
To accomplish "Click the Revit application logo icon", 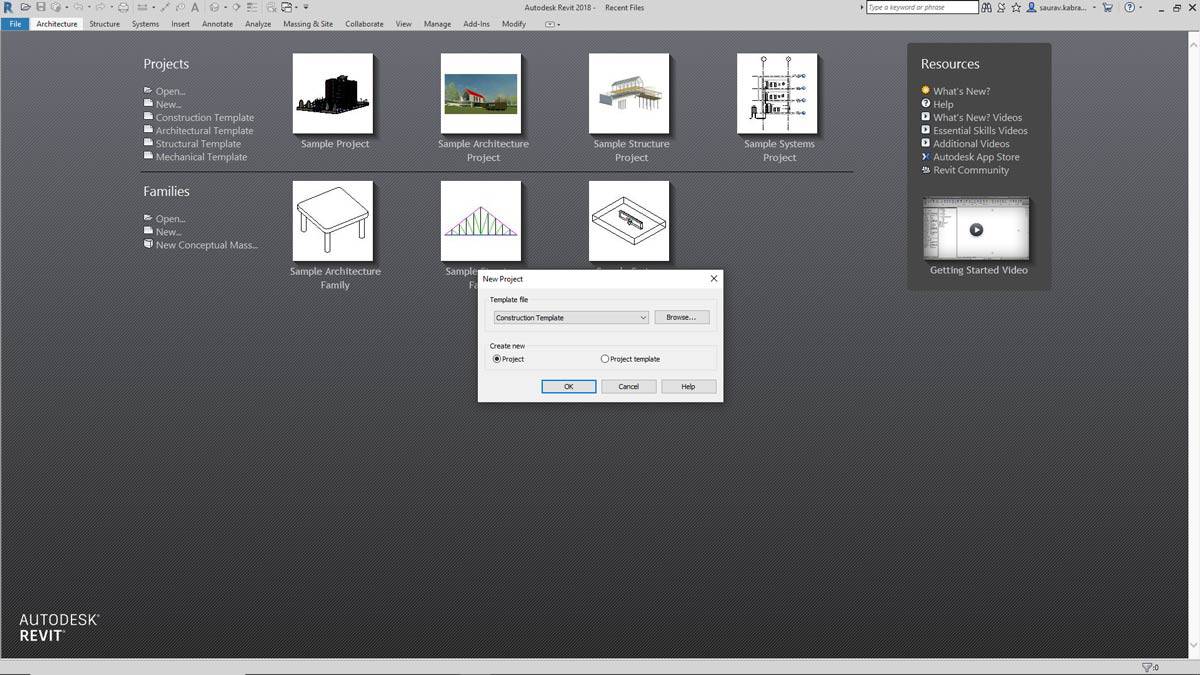I will (x=8, y=7).
